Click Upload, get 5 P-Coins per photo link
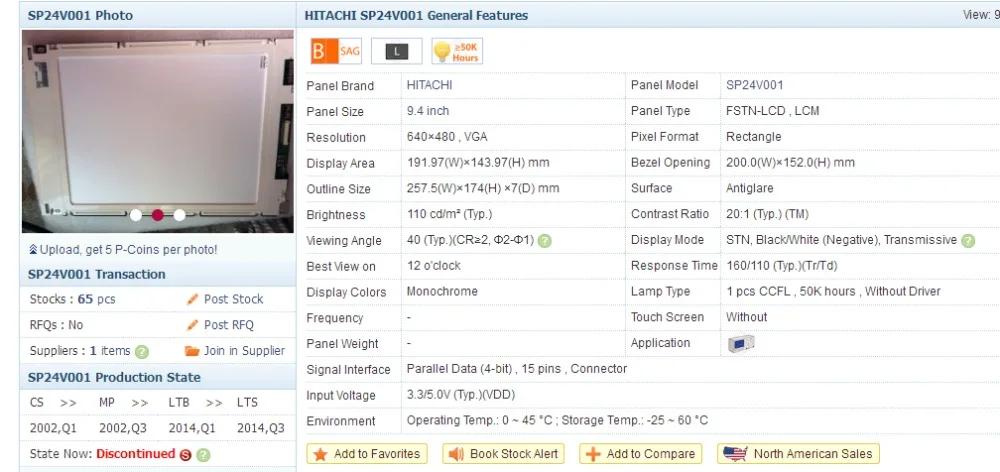Screen dimensions: 1000x472 128,249
